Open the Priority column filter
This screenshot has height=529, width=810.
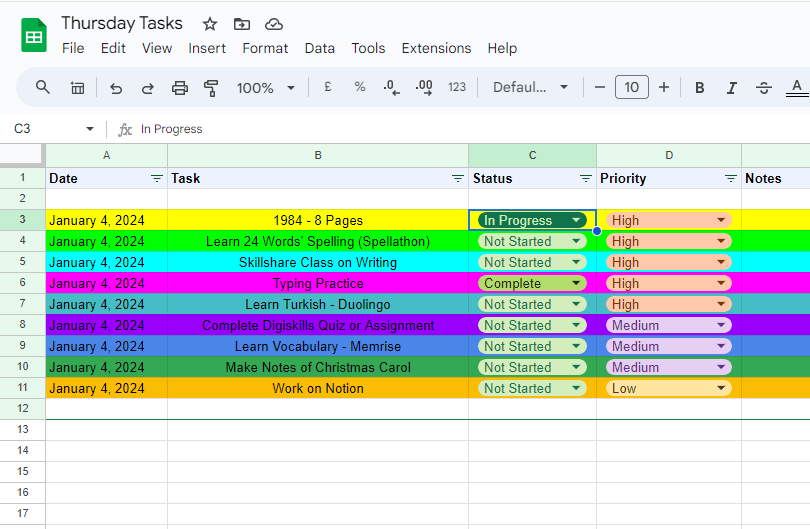pyautogui.click(x=730, y=178)
